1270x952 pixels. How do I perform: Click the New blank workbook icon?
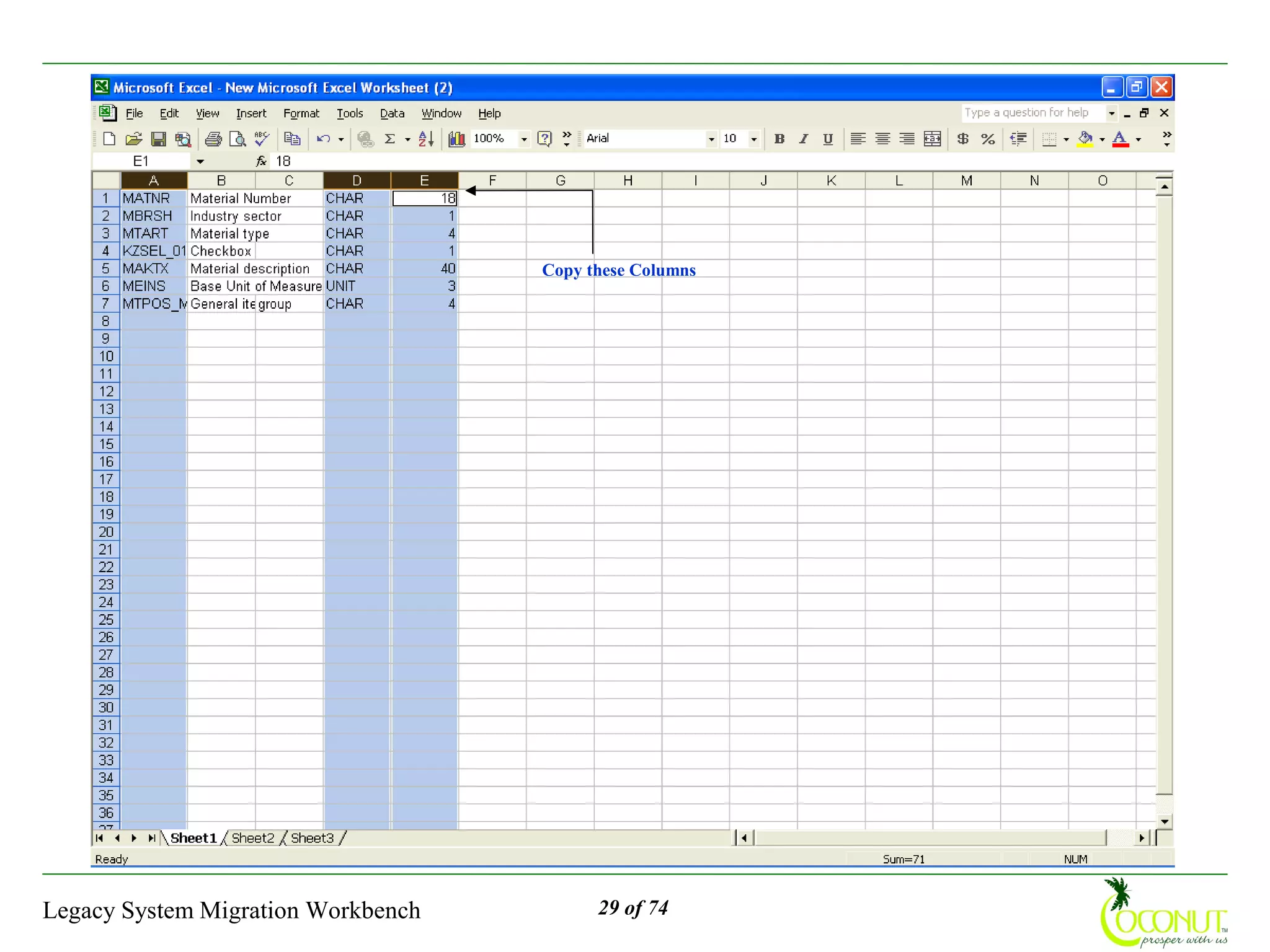[109, 139]
